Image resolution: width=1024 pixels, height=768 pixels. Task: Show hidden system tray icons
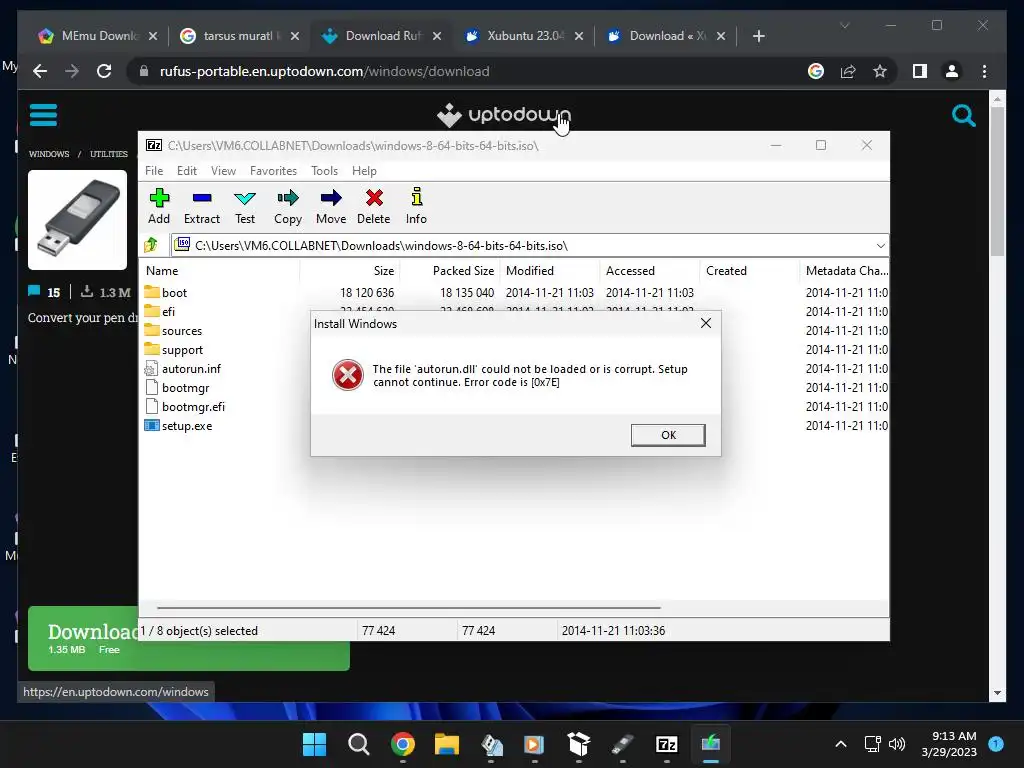pos(840,744)
